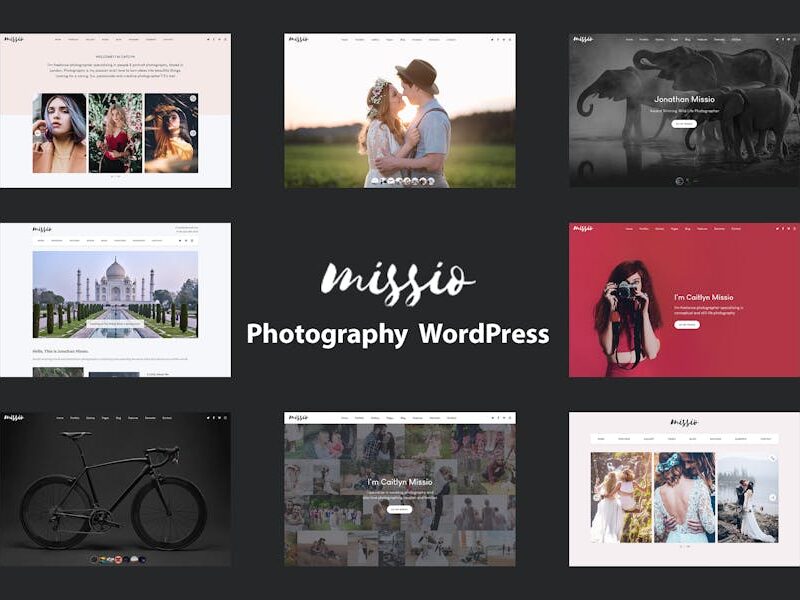Image resolution: width=800 pixels, height=600 pixels.
Task: Click the Facebook icon in the bicycle demo header
Action: coord(214,418)
